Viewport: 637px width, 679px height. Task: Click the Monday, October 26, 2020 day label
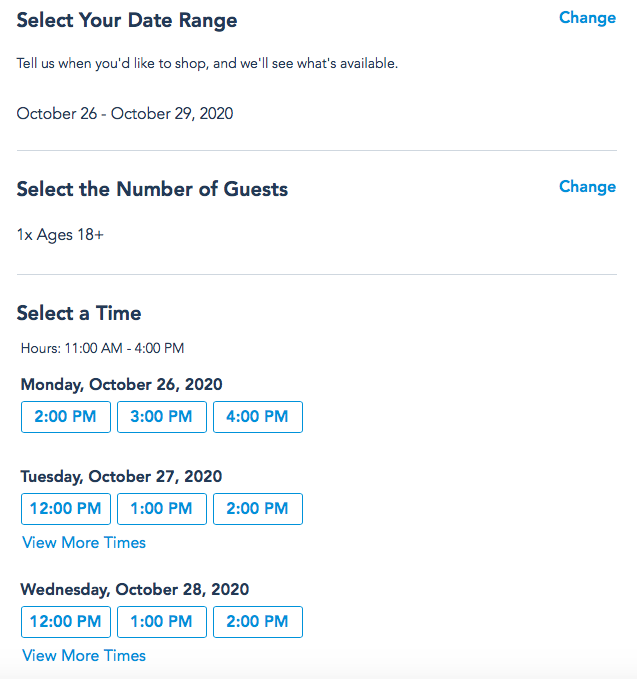click(x=121, y=385)
